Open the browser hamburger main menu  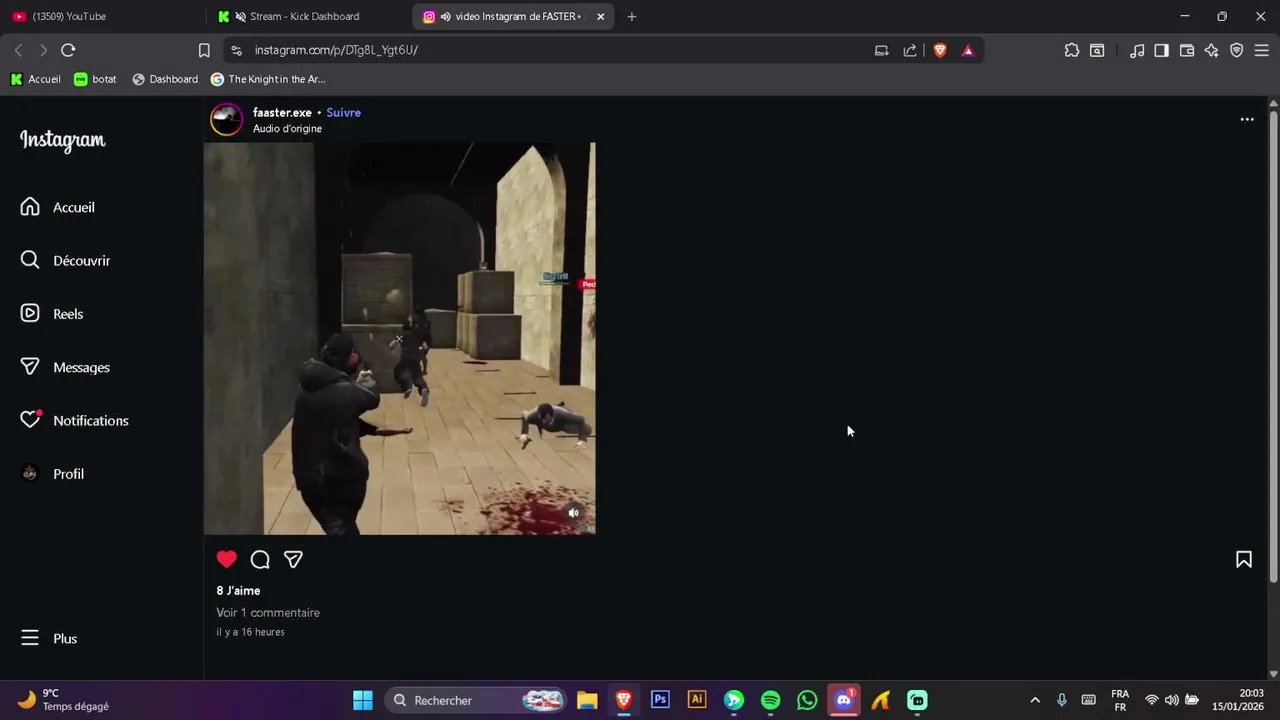[x=1261, y=50]
